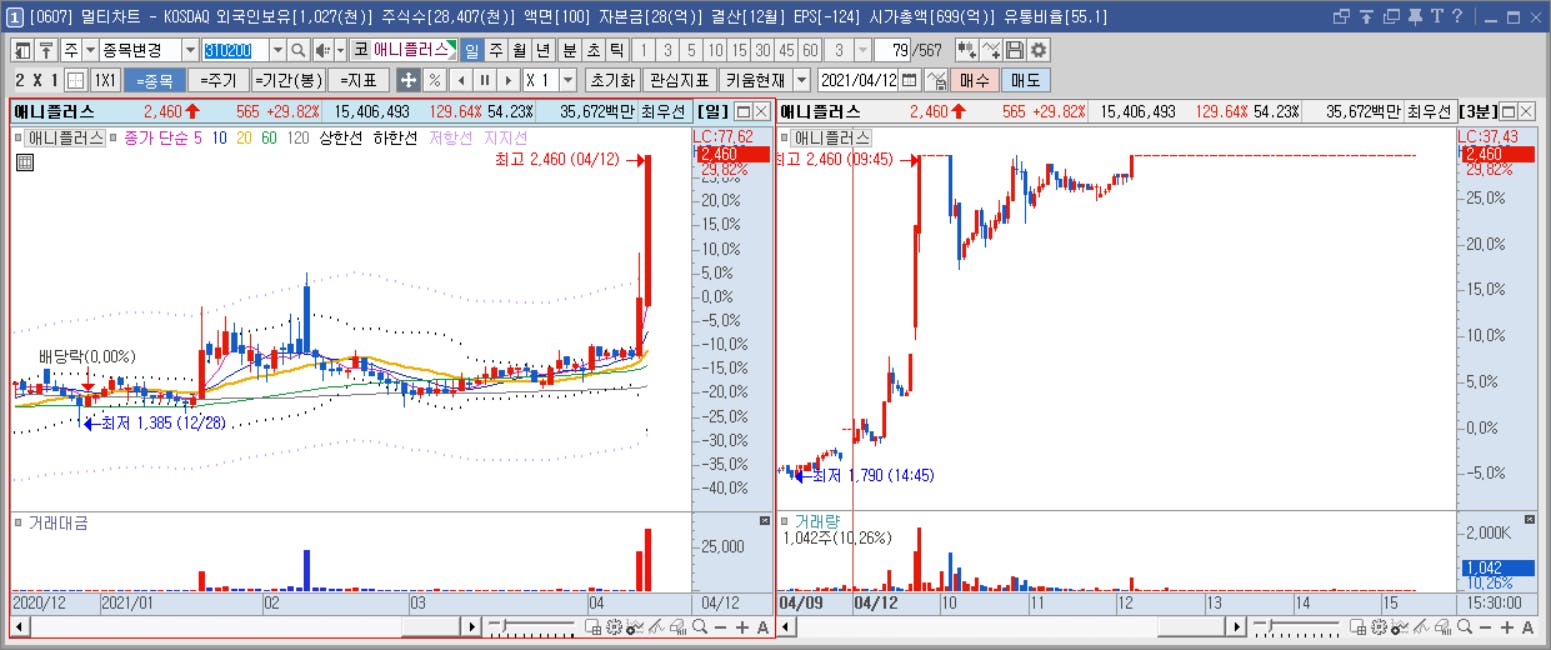Image resolution: width=1551 pixels, height=650 pixels.
Task: Open the calendar date picker icon
Action: click(910, 80)
